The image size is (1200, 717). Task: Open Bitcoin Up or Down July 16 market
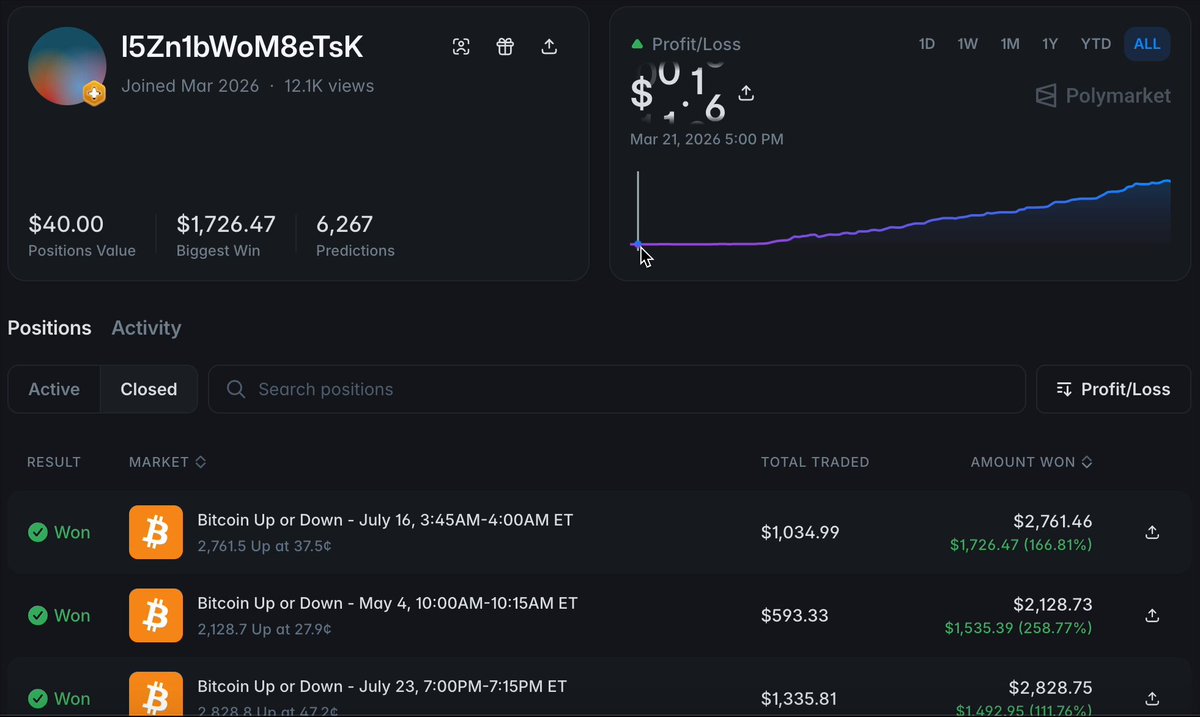tap(385, 520)
